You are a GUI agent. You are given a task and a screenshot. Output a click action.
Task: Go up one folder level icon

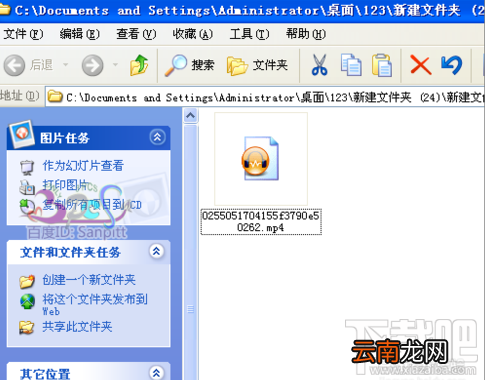[139, 65]
